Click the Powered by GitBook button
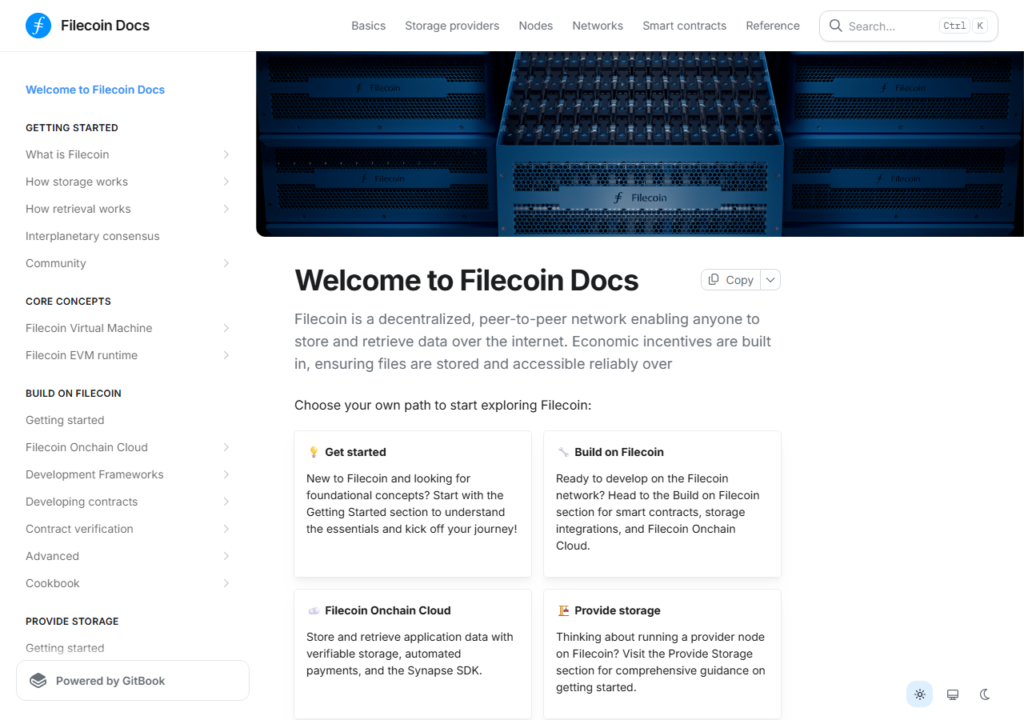Viewport: 1024px width, 720px height. [133, 681]
